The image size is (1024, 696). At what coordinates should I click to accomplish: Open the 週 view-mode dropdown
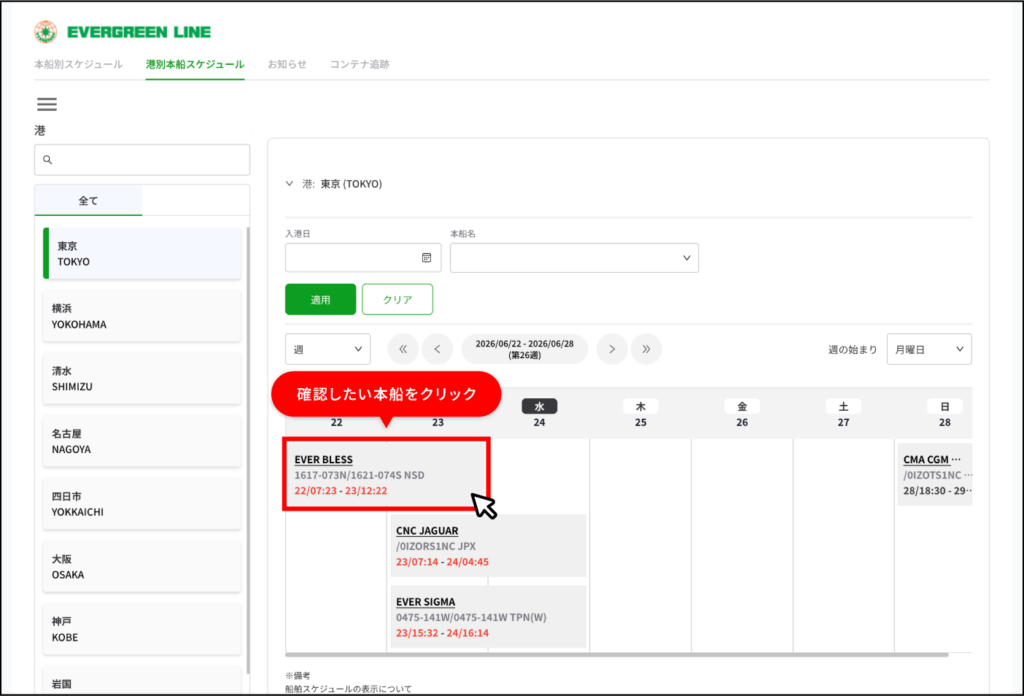point(328,349)
